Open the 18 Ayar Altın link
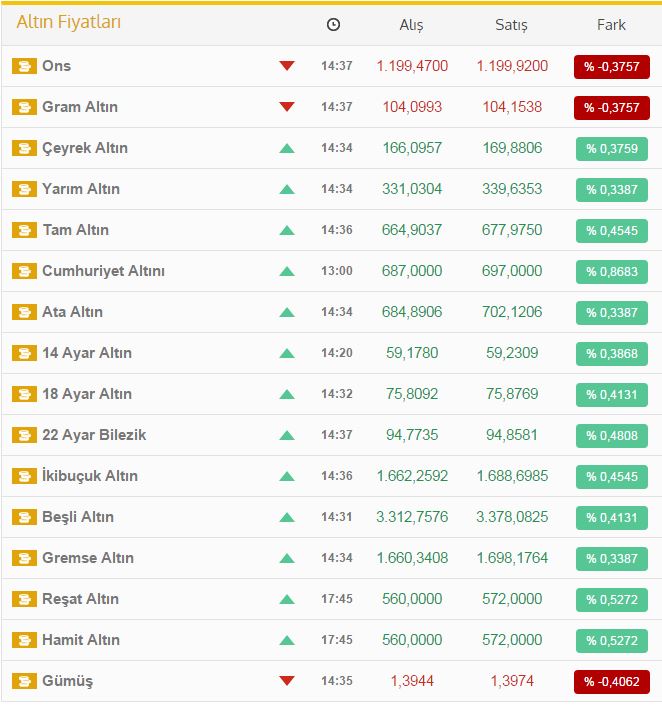This screenshot has height=705, width=662. pyautogui.click(x=87, y=394)
